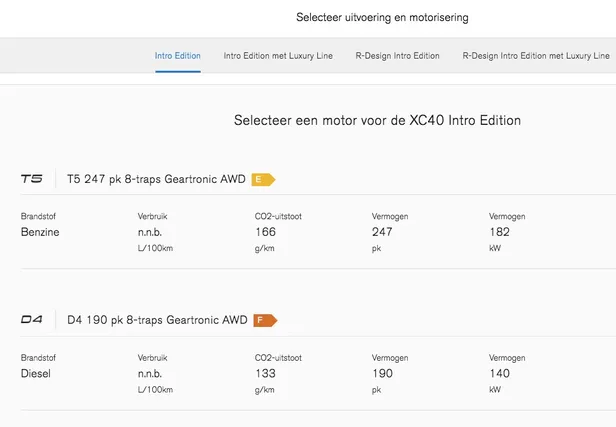Click the yellow E energy label icon
The height and width of the screenshot is (427, 616).
point(263,180)
